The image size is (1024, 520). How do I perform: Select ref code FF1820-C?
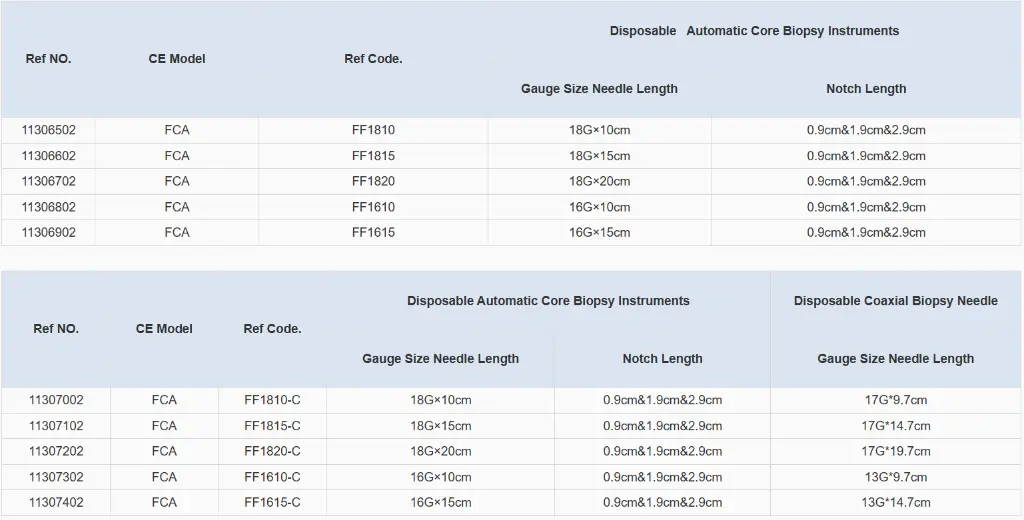272,452
